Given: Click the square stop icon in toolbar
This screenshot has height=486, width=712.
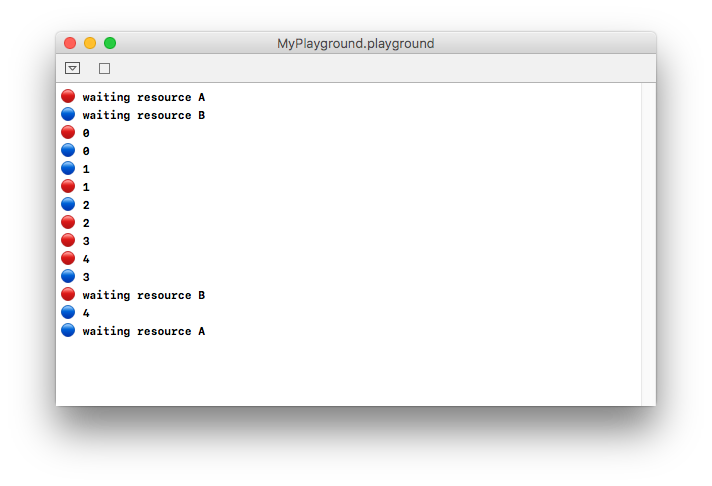Looking at the screenshot, I should tap(104, 69).
